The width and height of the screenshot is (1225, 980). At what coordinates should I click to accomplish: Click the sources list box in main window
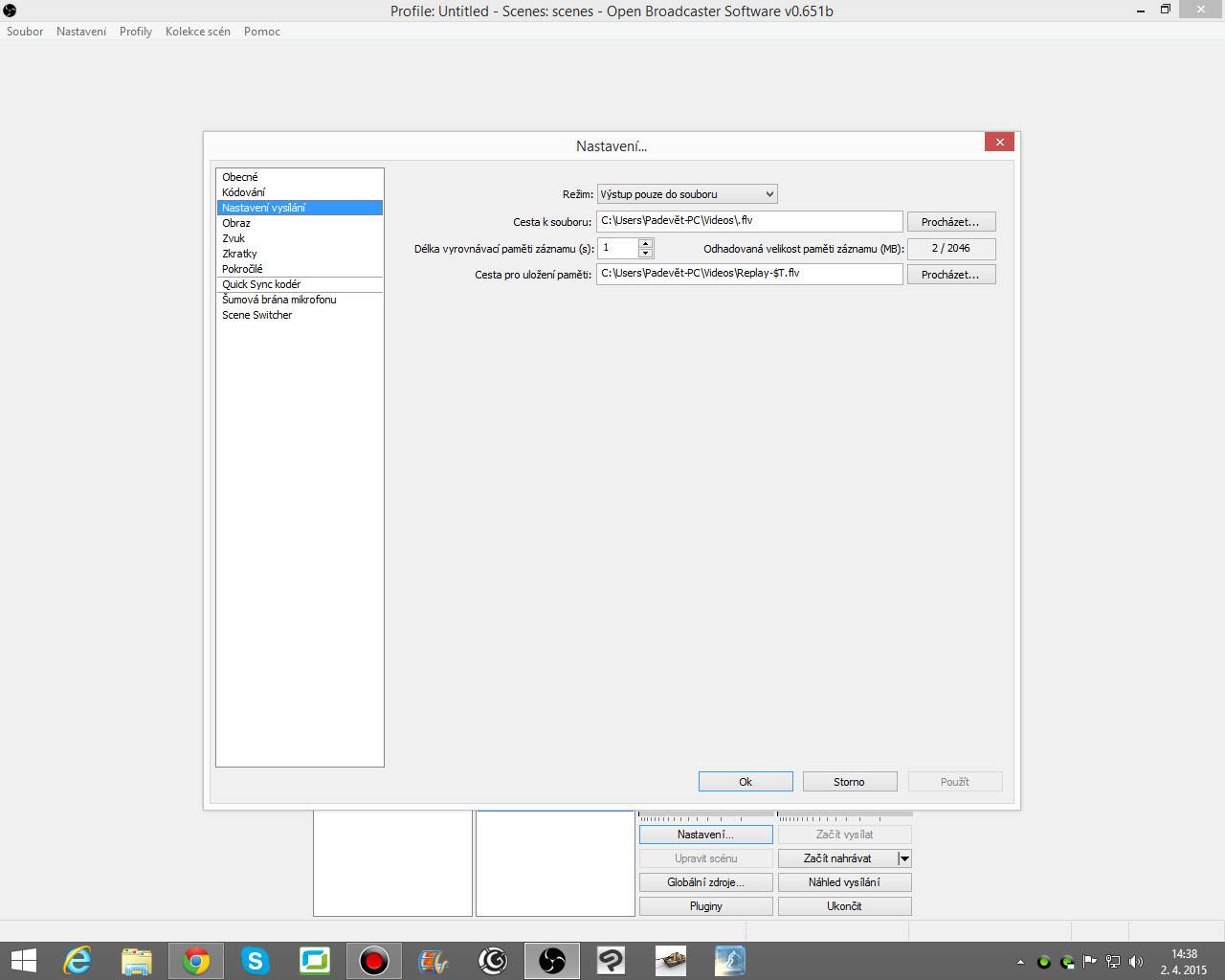(555, 863)
